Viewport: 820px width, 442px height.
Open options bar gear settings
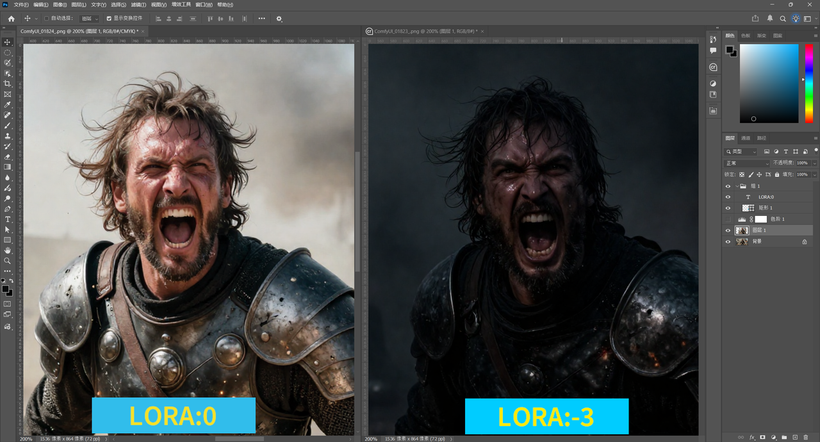click(x=279, y=18)
